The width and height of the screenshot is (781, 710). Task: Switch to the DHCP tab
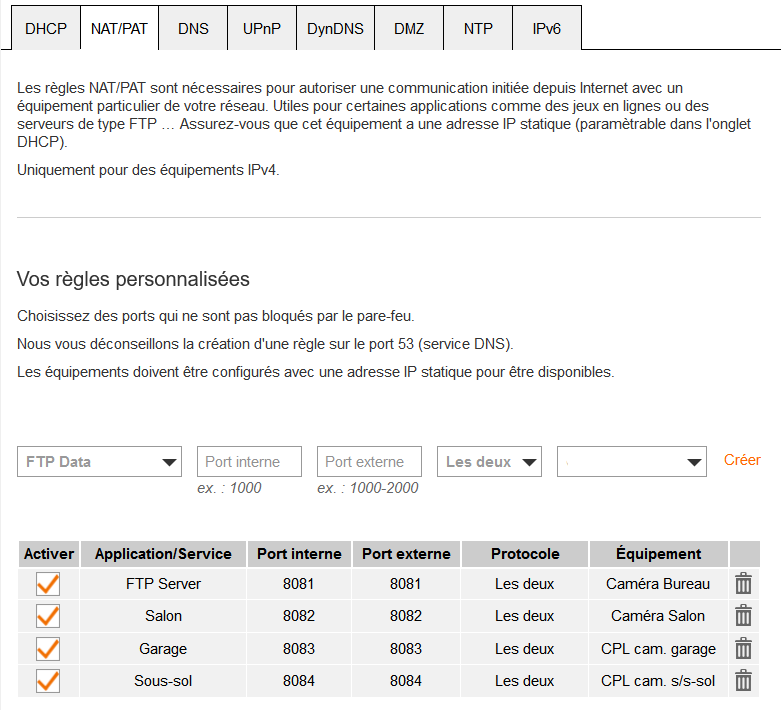pos(46,29)
